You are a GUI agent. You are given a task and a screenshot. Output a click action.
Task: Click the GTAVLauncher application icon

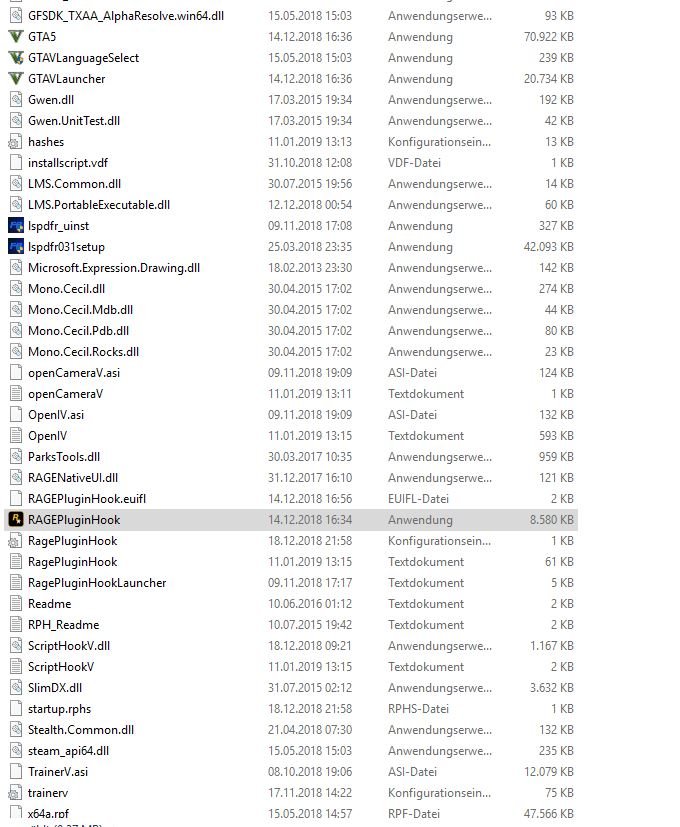click(x=16, y=79)
